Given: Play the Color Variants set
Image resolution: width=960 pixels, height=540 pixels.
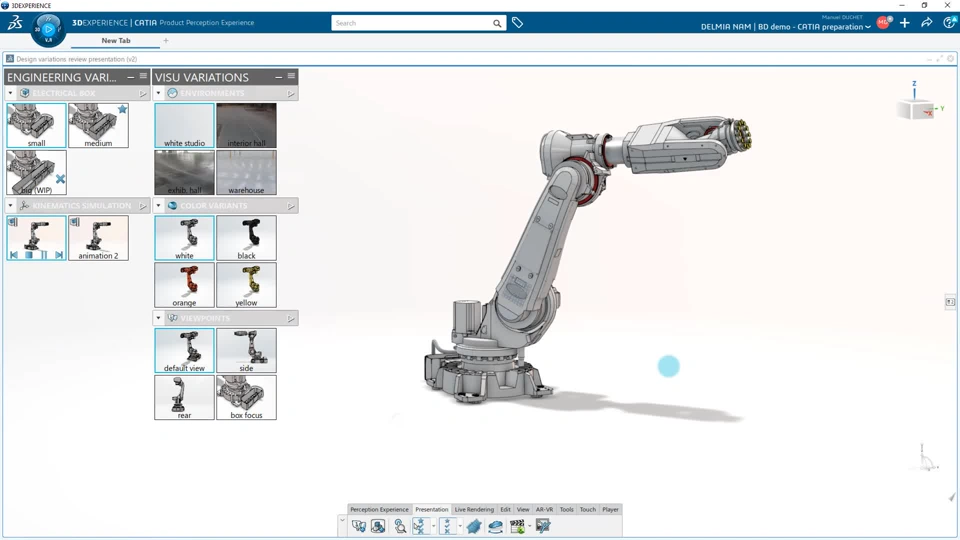Looking at the screenshot, I should pos(291,206).
